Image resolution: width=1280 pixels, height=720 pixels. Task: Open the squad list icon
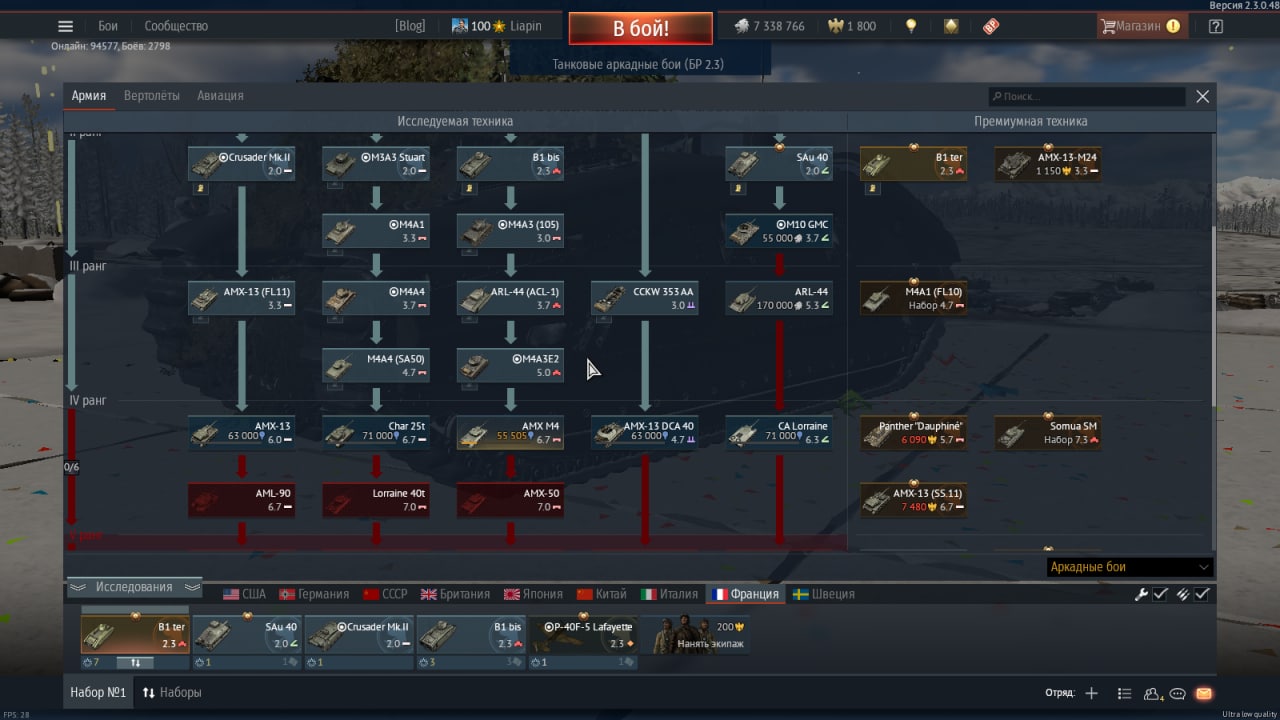1124,693
